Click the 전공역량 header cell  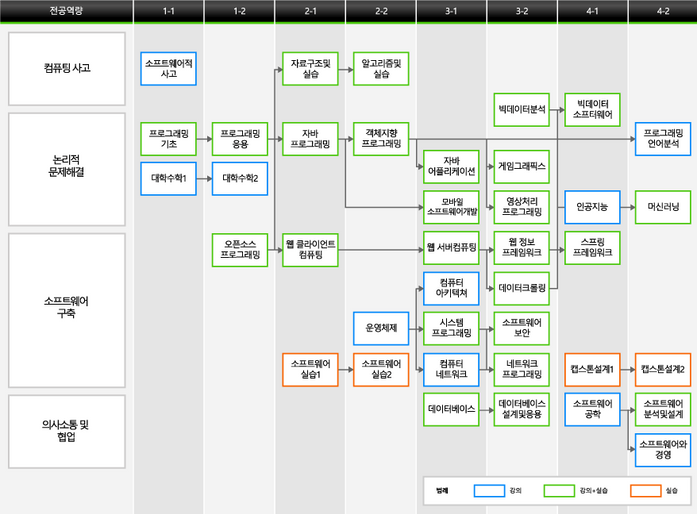click(66, 11)
